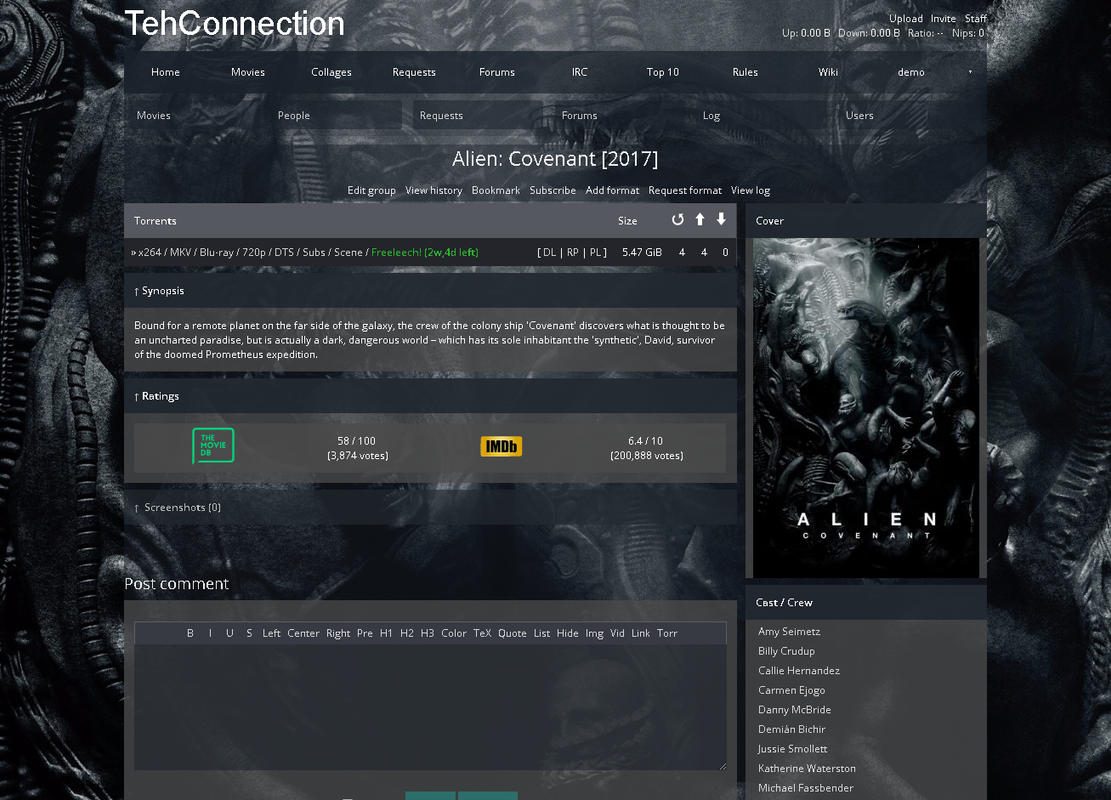Screen dimensions: 1111x800
Task: Insert Link tag in comment
Action: pos(641,633)
